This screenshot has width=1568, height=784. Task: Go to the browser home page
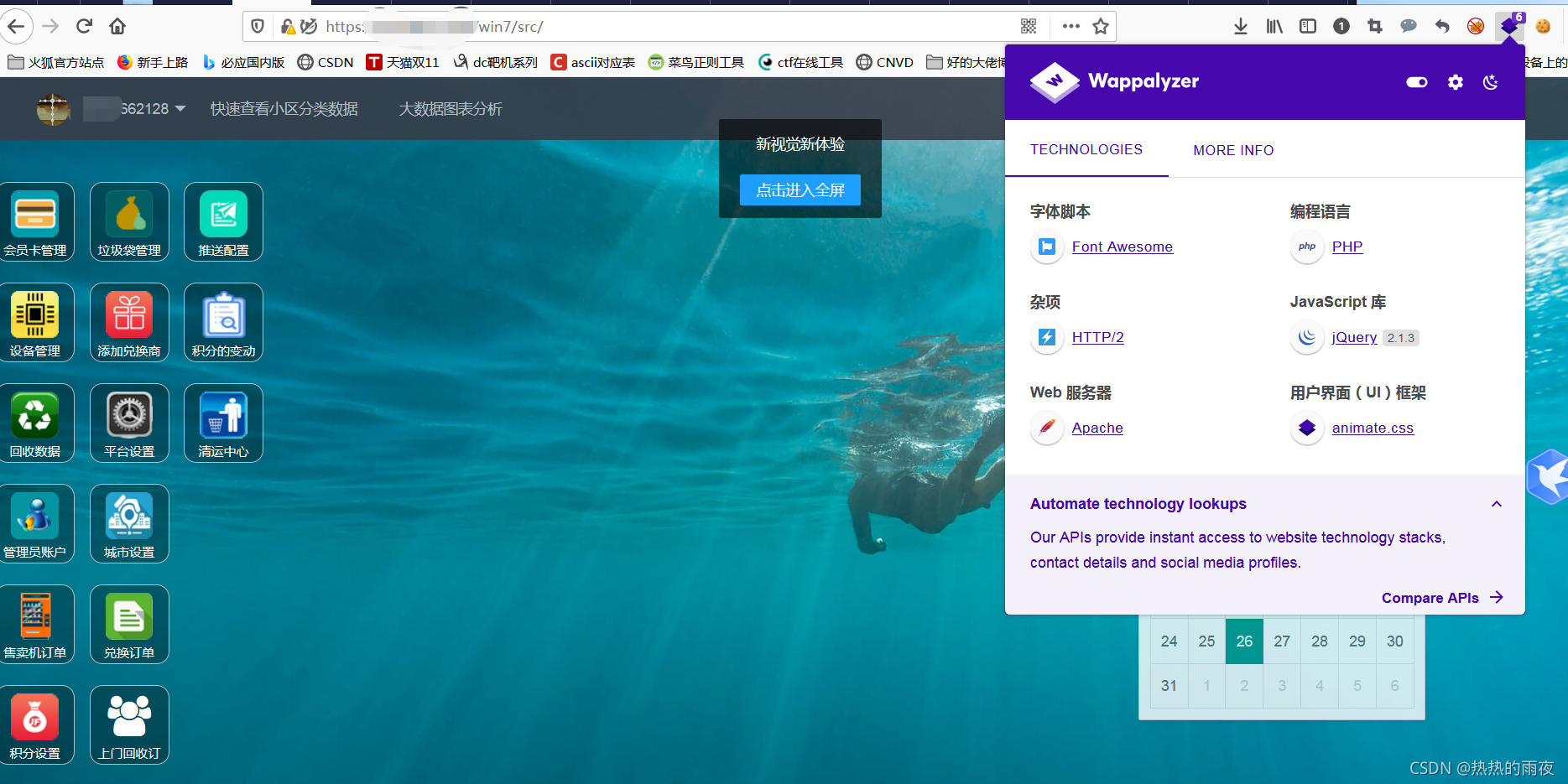[x=117, y=27]
